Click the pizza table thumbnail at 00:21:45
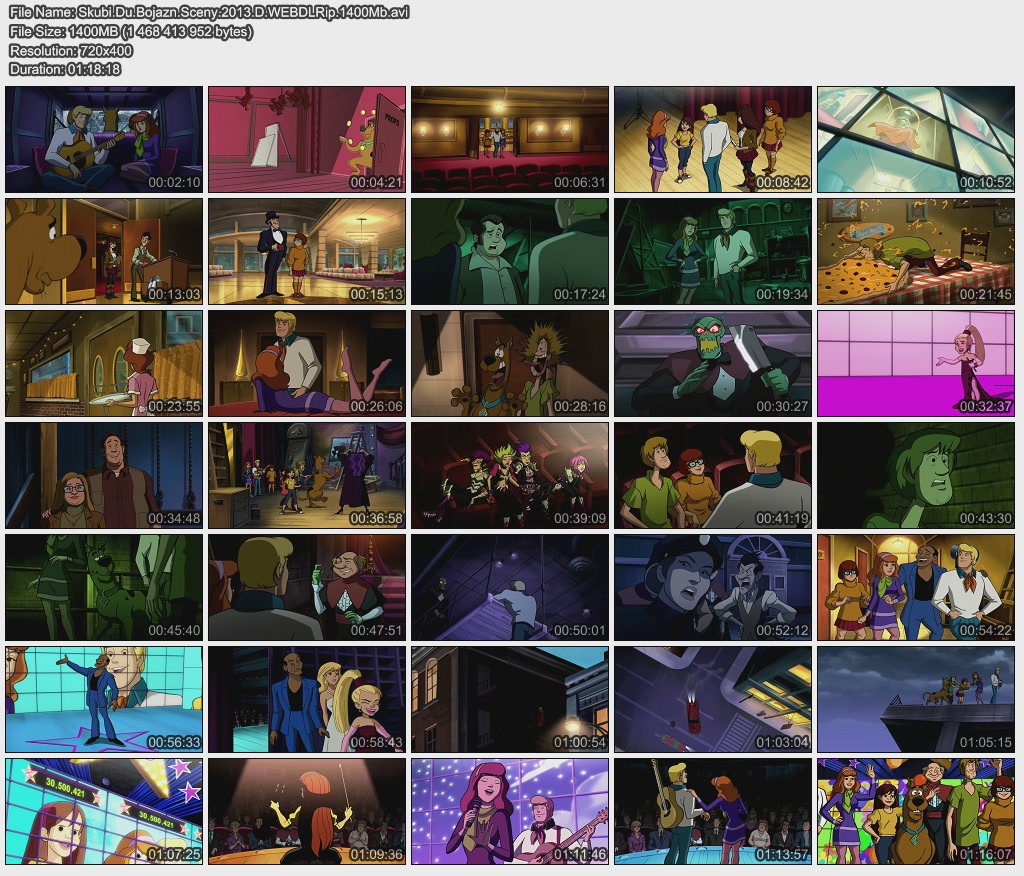The width and height of the screenshot is (1024, 876). [916, 251]
